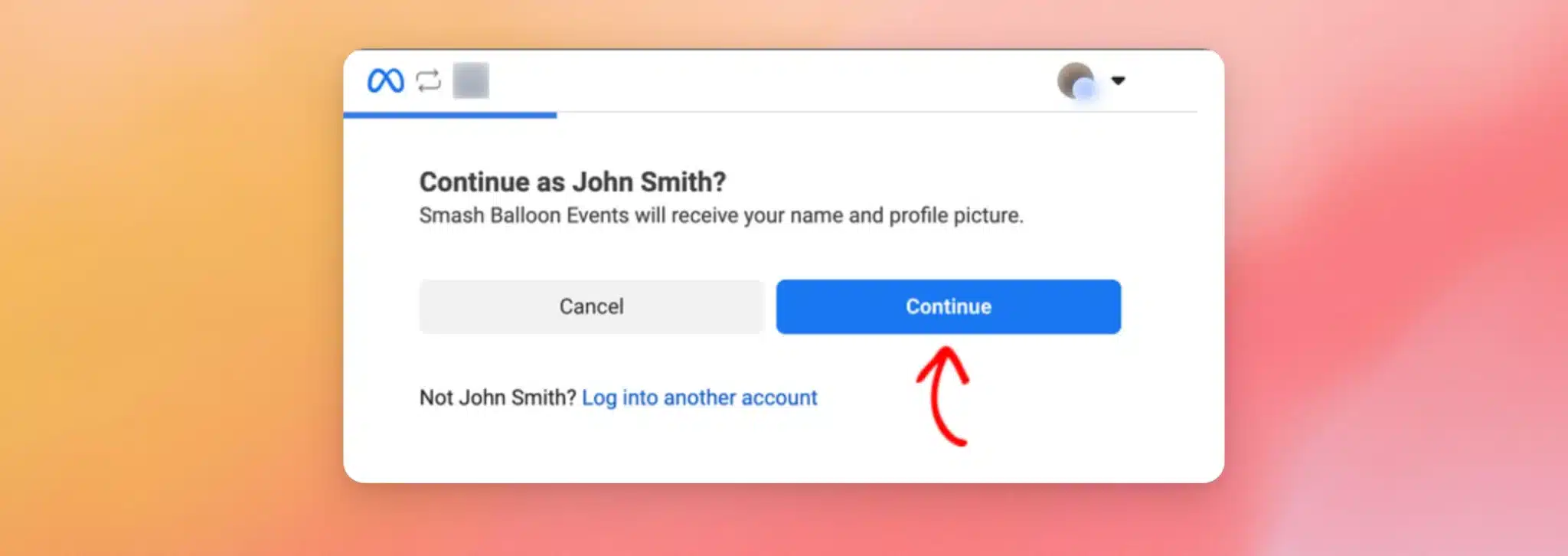Open the John Smith profile avatar
Screen dimensions: 1568x556
(1076, 80)
